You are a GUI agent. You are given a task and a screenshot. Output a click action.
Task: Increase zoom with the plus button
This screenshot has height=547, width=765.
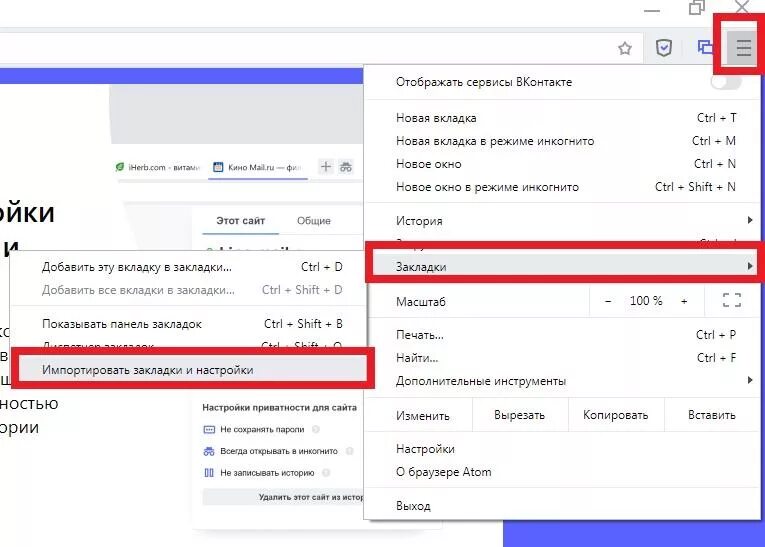pyautogui.click(x=684, y=302)
